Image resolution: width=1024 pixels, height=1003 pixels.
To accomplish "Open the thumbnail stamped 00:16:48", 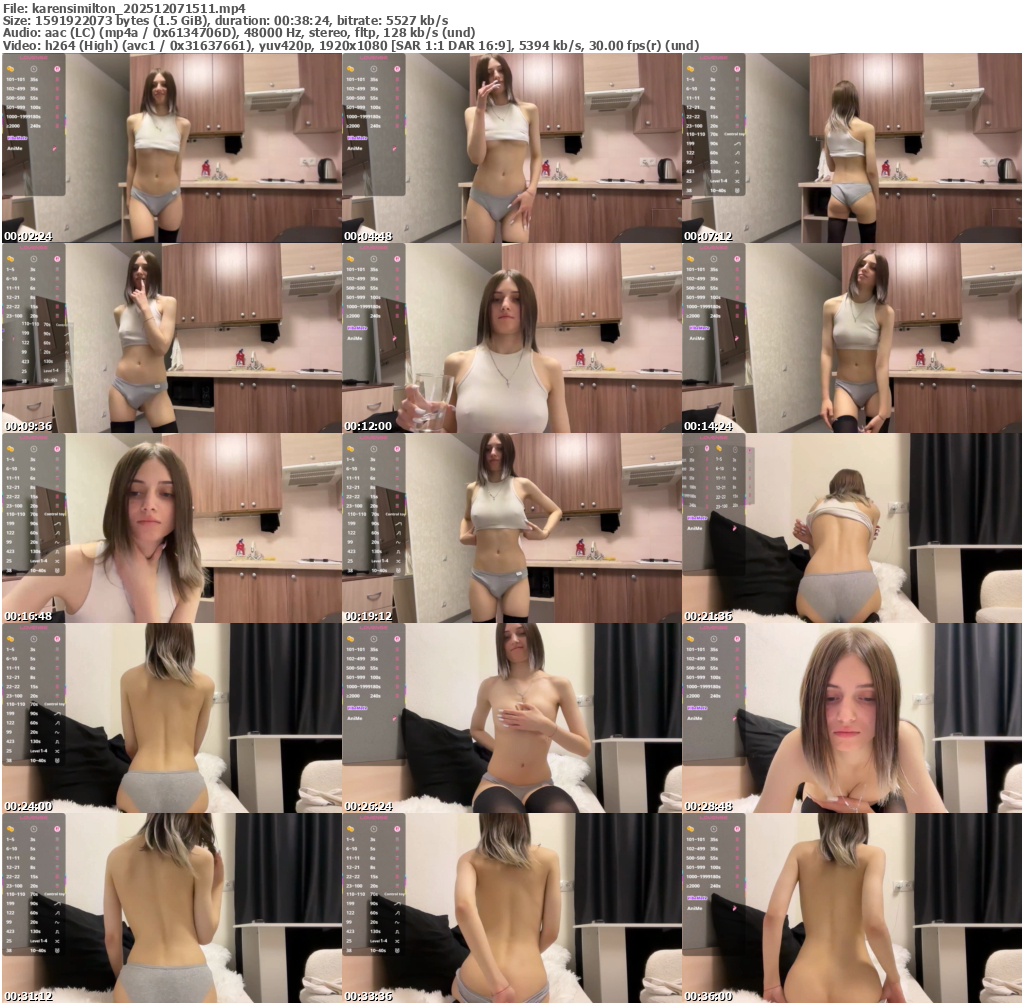I will [x=172, y=528].
